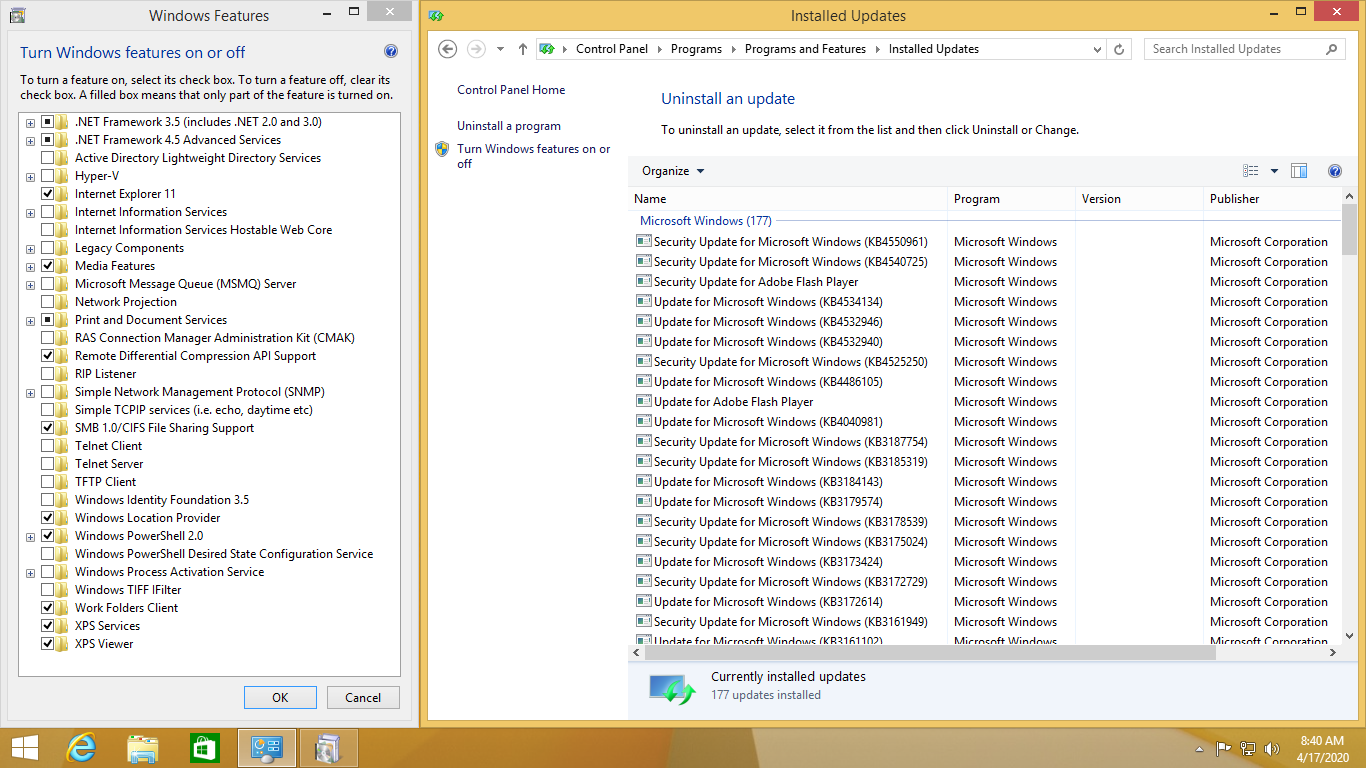This screenshot has height=768, width=1366.
Task: Expand Windows PowerShell 2.0 node
Action: pos(30,536)
